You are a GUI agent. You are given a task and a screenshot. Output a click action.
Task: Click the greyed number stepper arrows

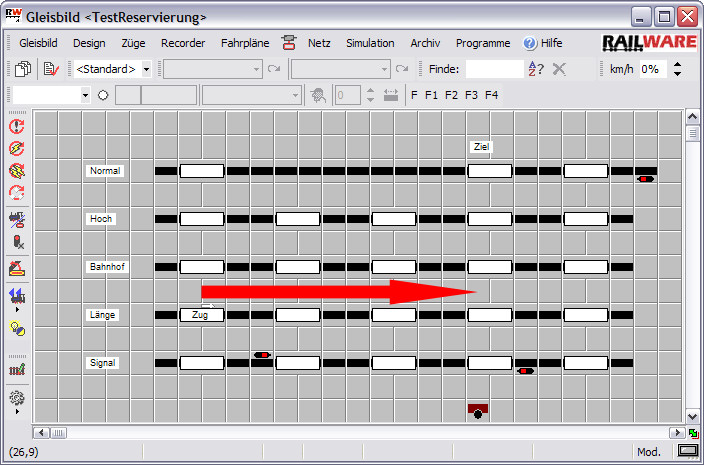click(x=370, y=95)
